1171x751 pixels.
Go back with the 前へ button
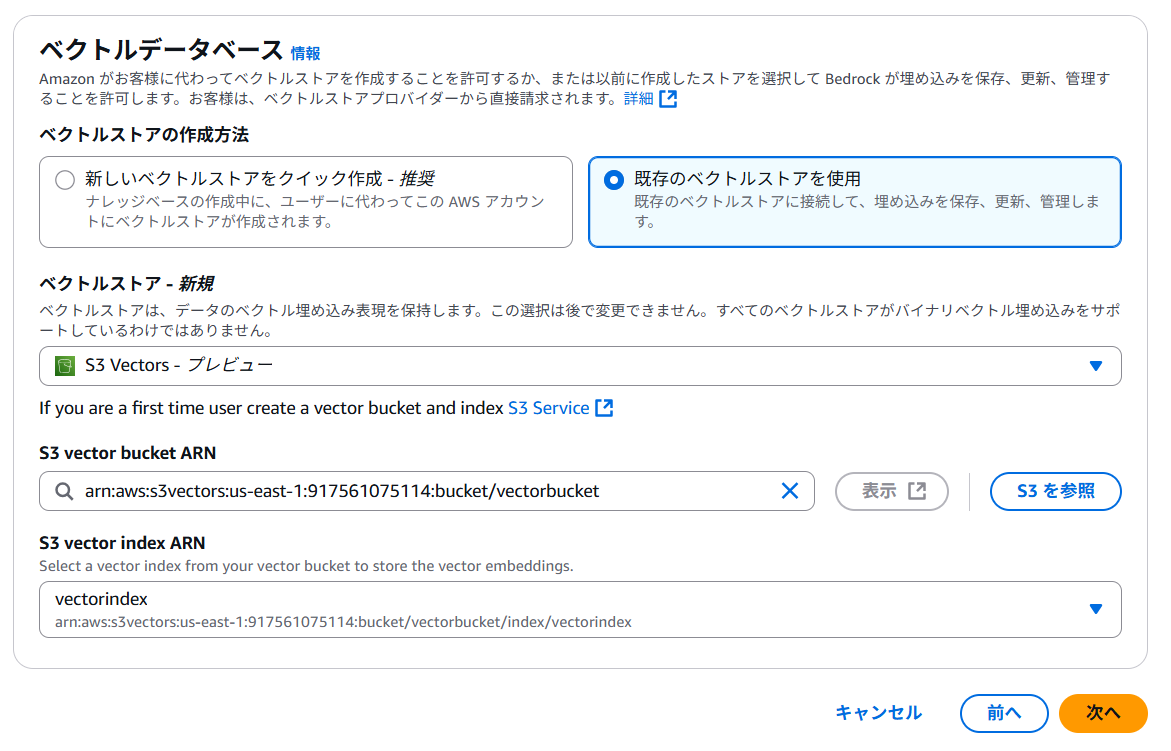coord(1004,714)
